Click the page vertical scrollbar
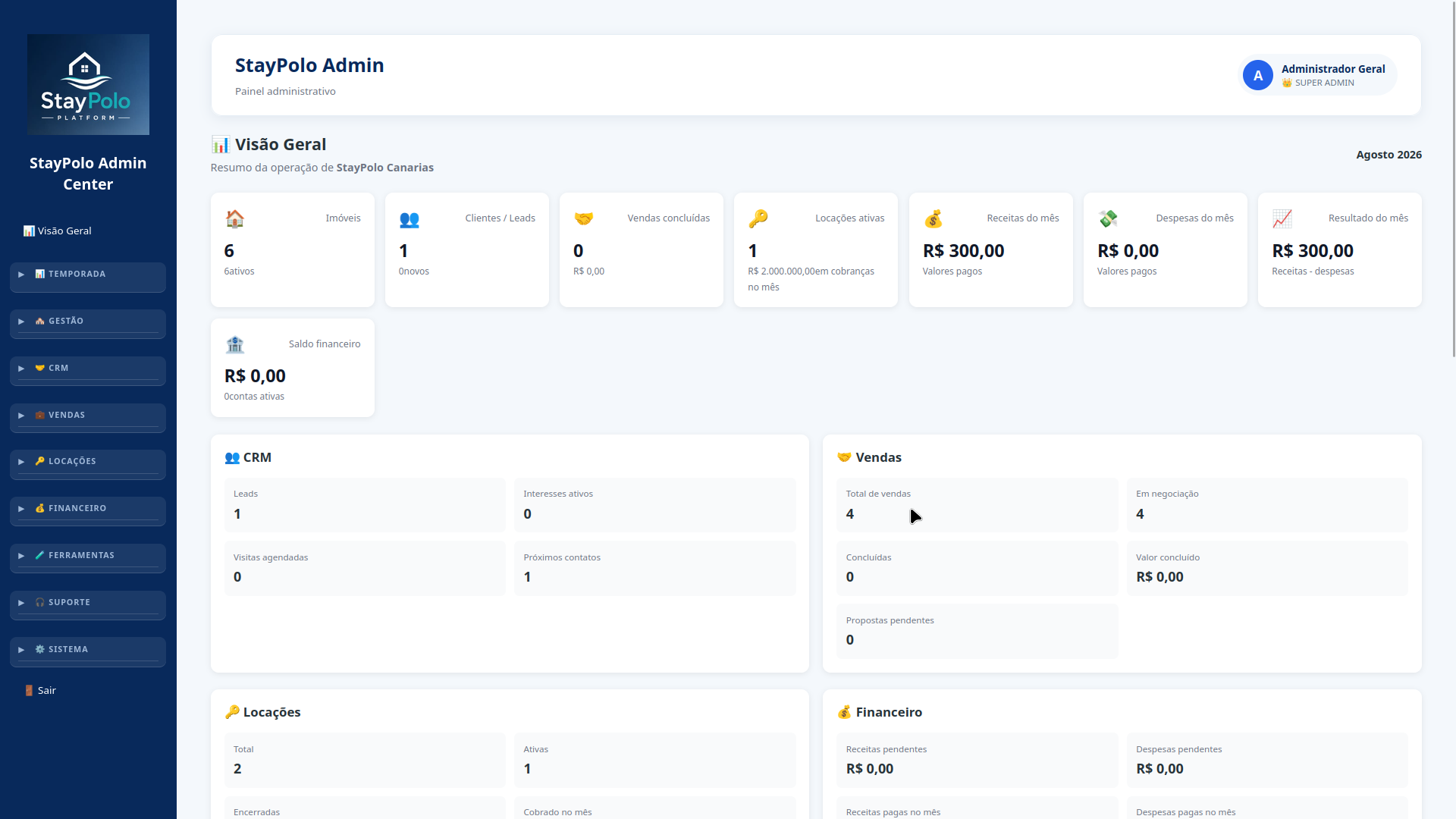This screenshot has width=1456, height=819. click(1453, 178)
